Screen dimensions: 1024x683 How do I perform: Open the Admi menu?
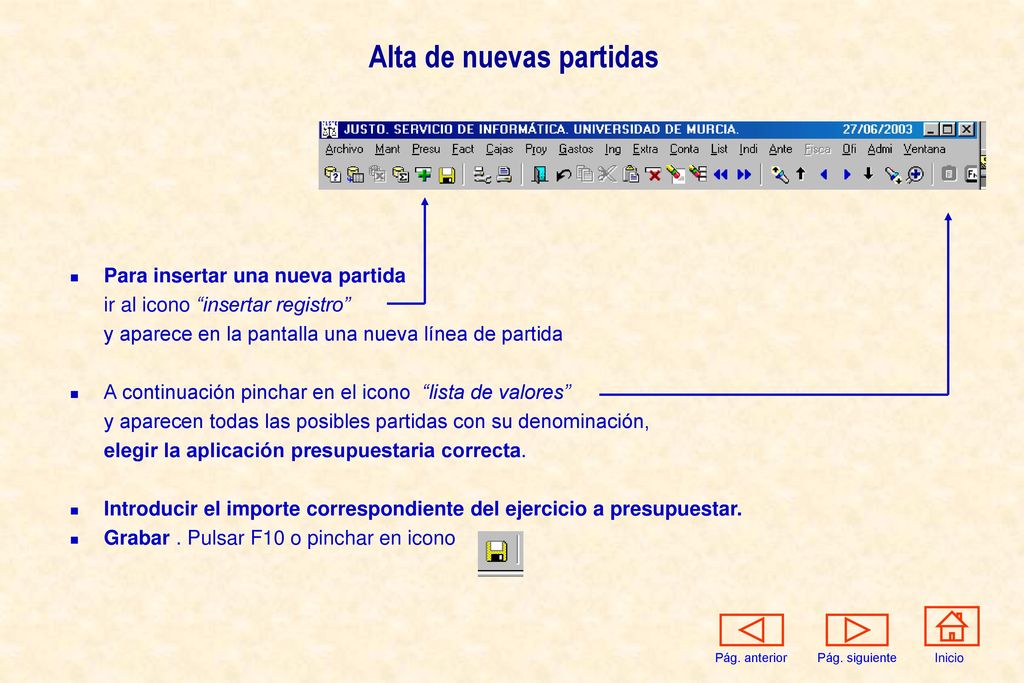coord(880,149)
